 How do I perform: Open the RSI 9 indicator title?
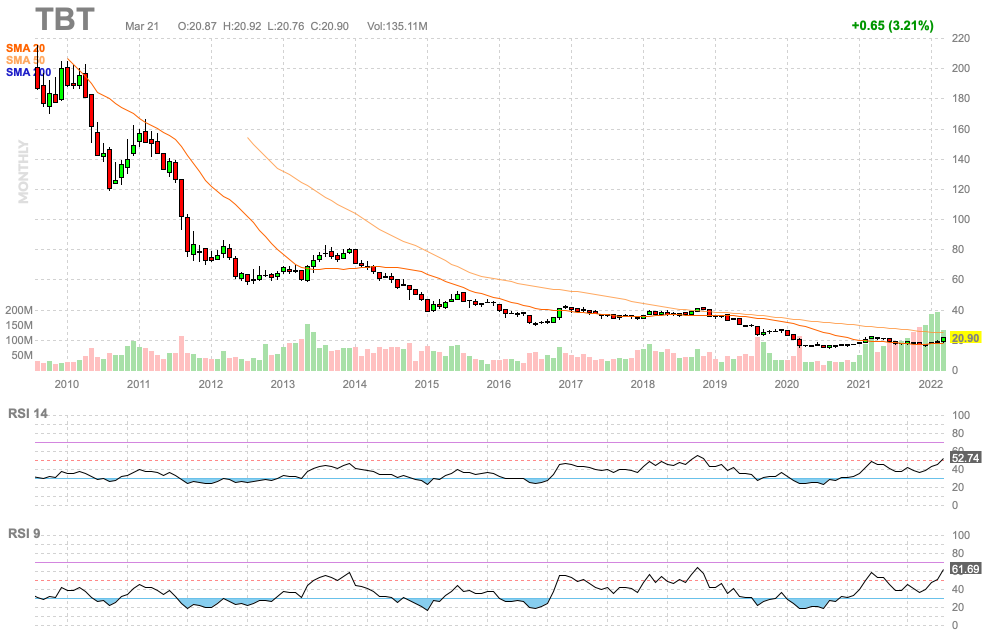pos(25,533)
